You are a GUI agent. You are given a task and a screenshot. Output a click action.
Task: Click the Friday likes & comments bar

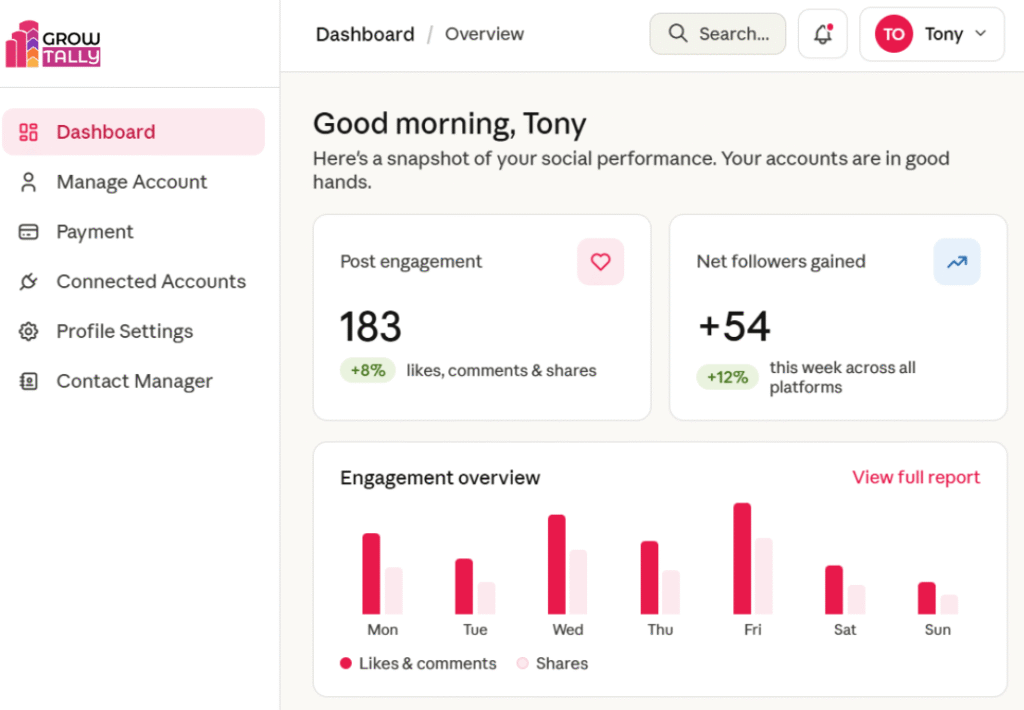(742, 558)
